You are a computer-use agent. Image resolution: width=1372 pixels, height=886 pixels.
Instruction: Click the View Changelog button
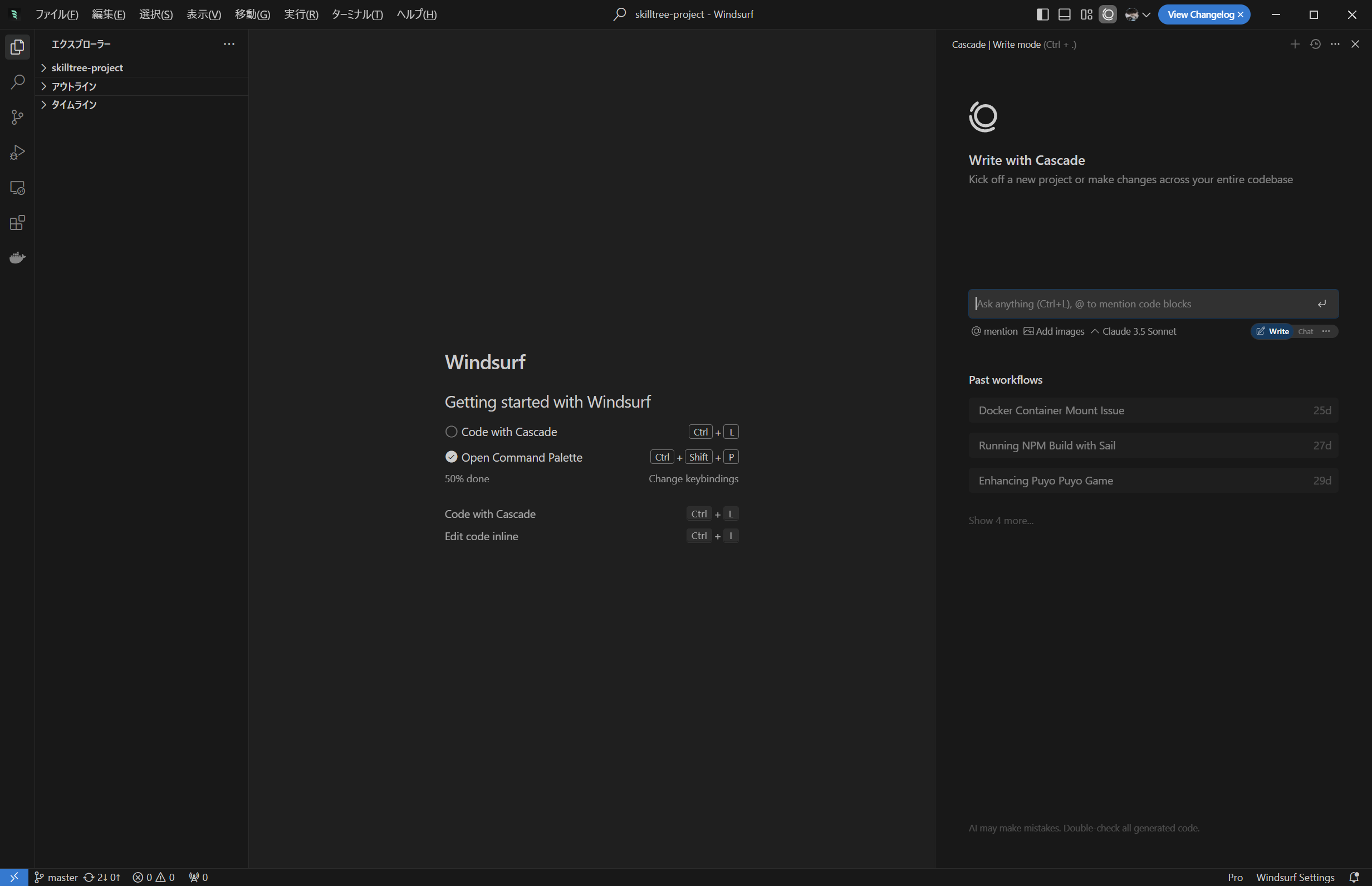pos(1200,14)
